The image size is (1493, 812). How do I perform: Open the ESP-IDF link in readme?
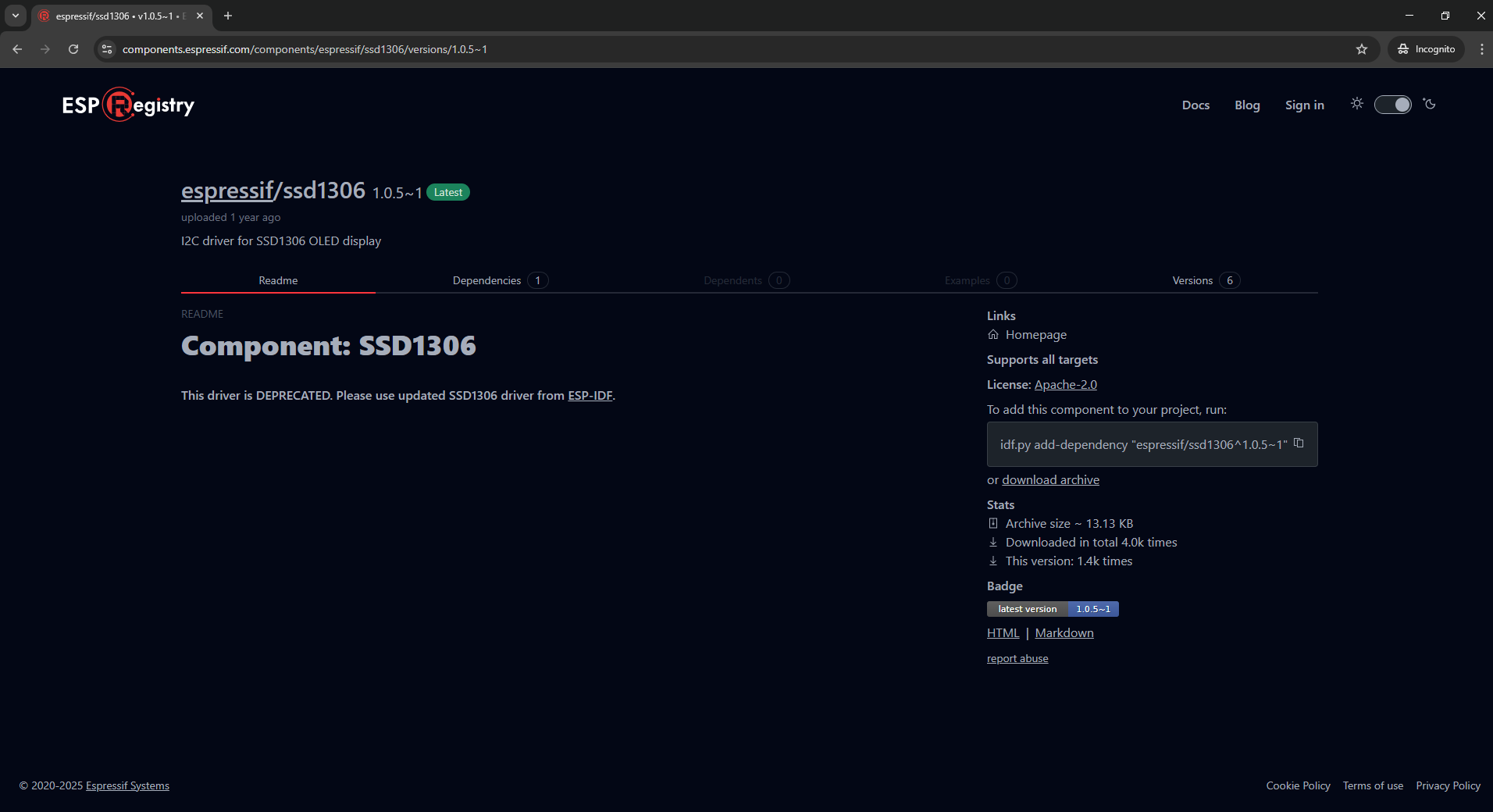[x=590, y=396]
